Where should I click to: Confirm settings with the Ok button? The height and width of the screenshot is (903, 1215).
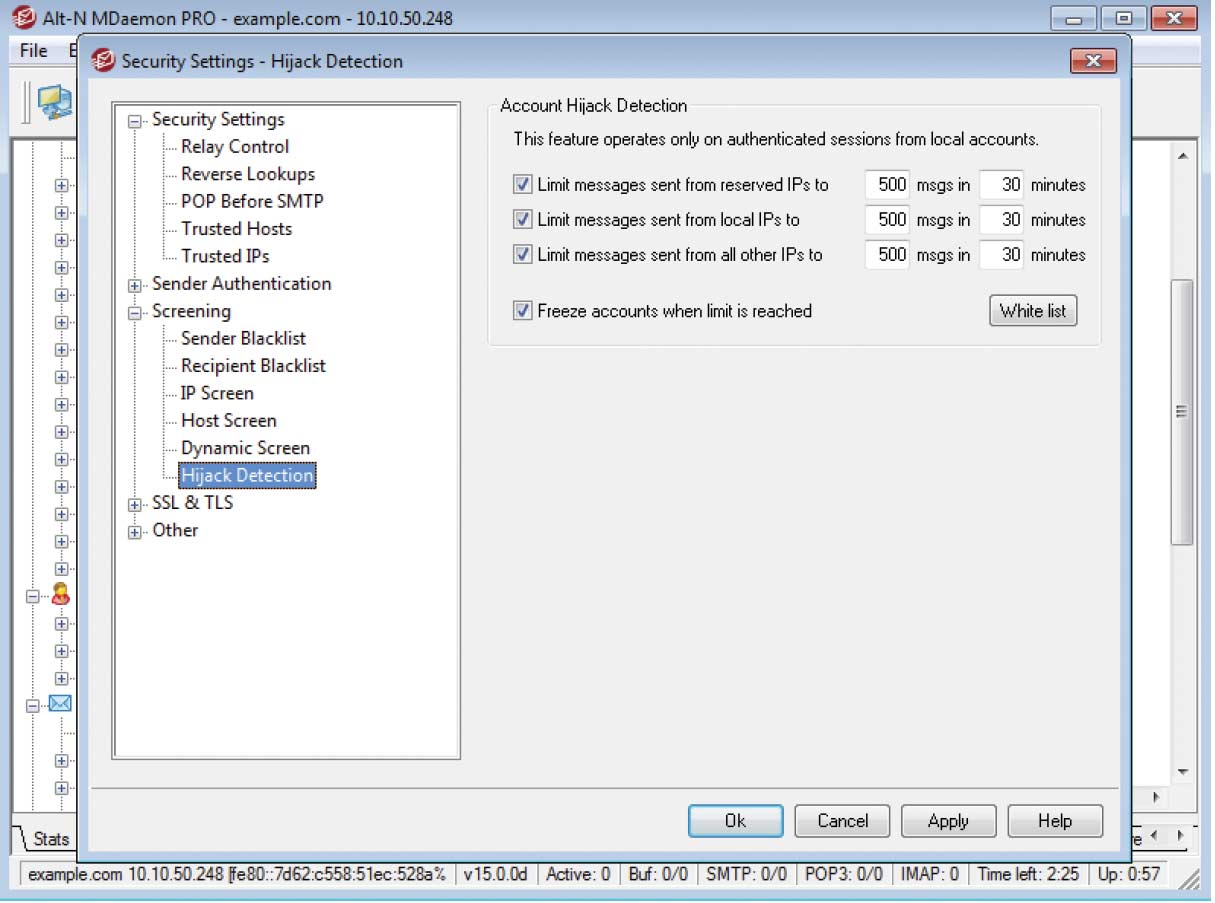point(735,821)
